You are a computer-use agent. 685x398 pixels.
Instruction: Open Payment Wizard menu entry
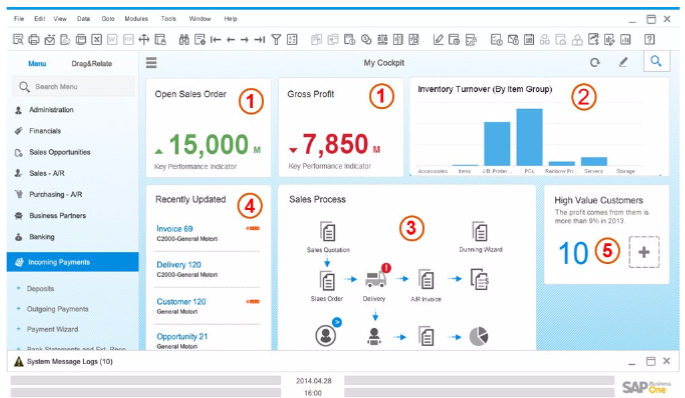[52, 329]
